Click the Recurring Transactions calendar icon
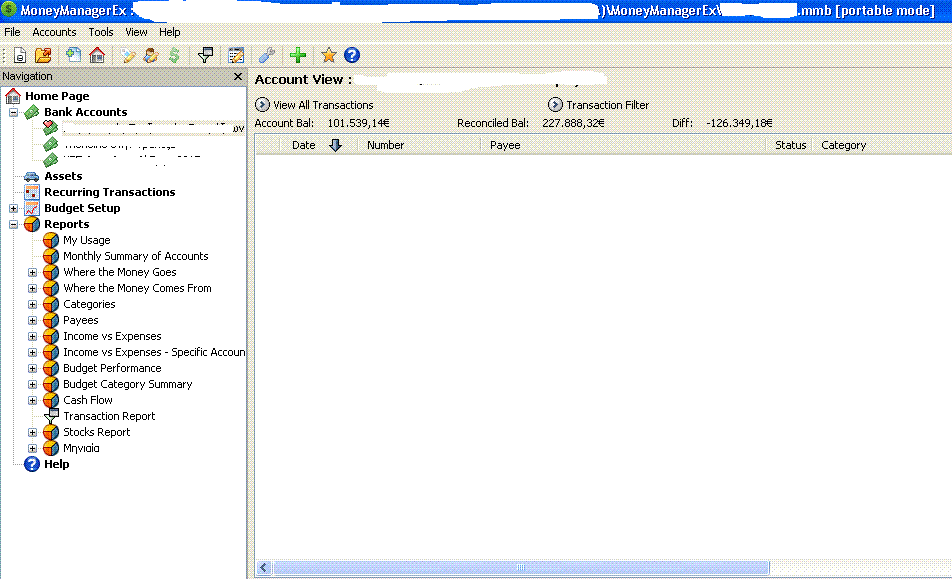 pyautogui.click(x=32, y=192)
